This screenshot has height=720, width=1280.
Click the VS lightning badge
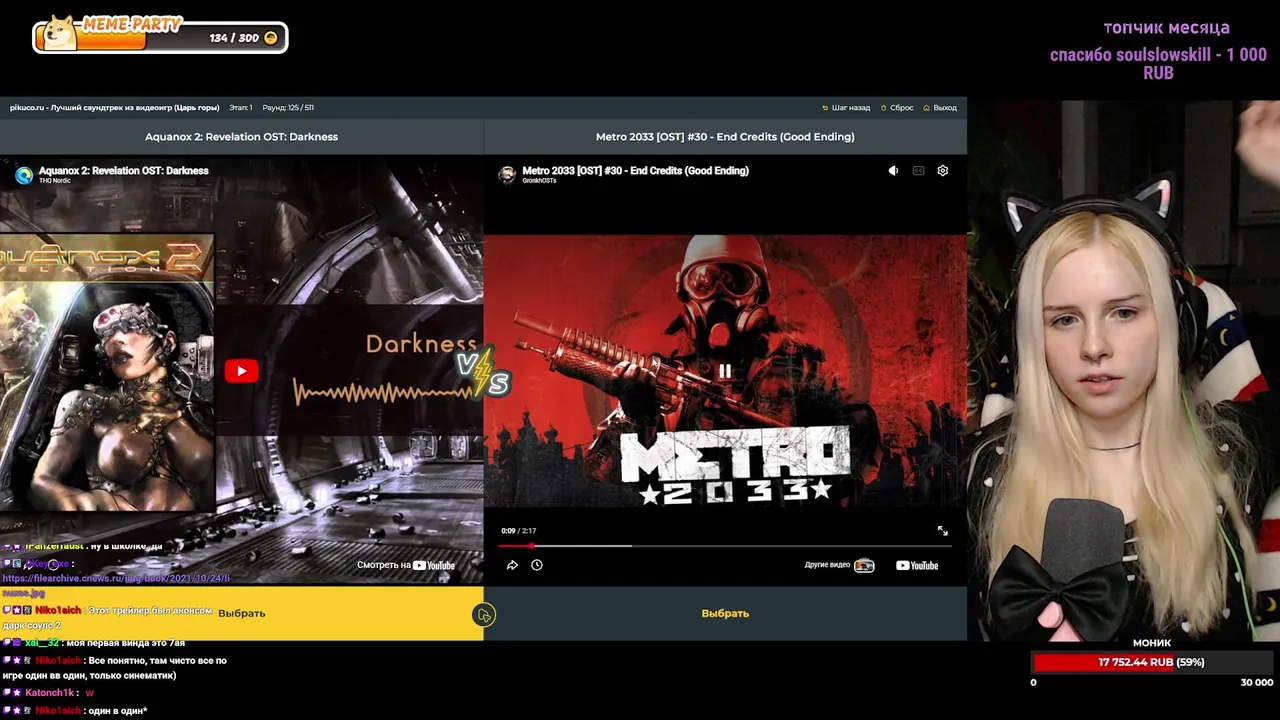coord(484,371)
